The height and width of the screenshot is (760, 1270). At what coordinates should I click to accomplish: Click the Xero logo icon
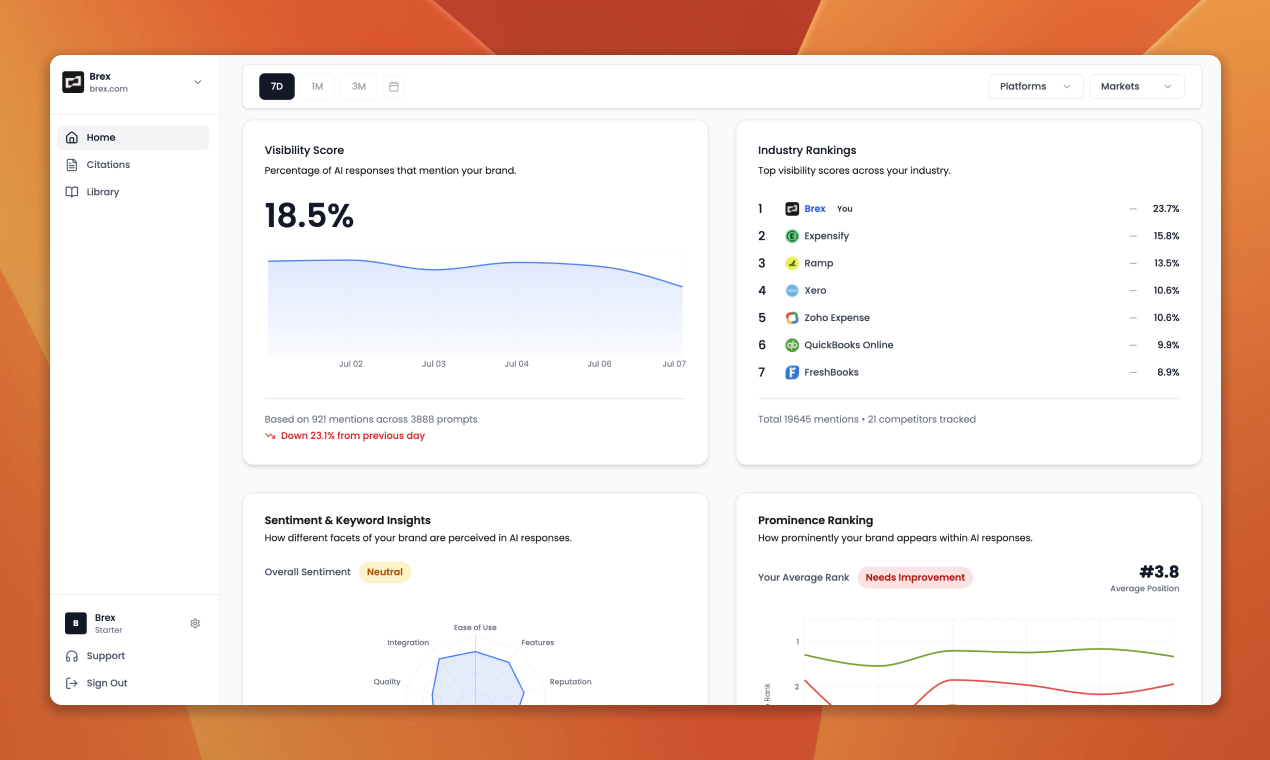(x=792, y=290)
